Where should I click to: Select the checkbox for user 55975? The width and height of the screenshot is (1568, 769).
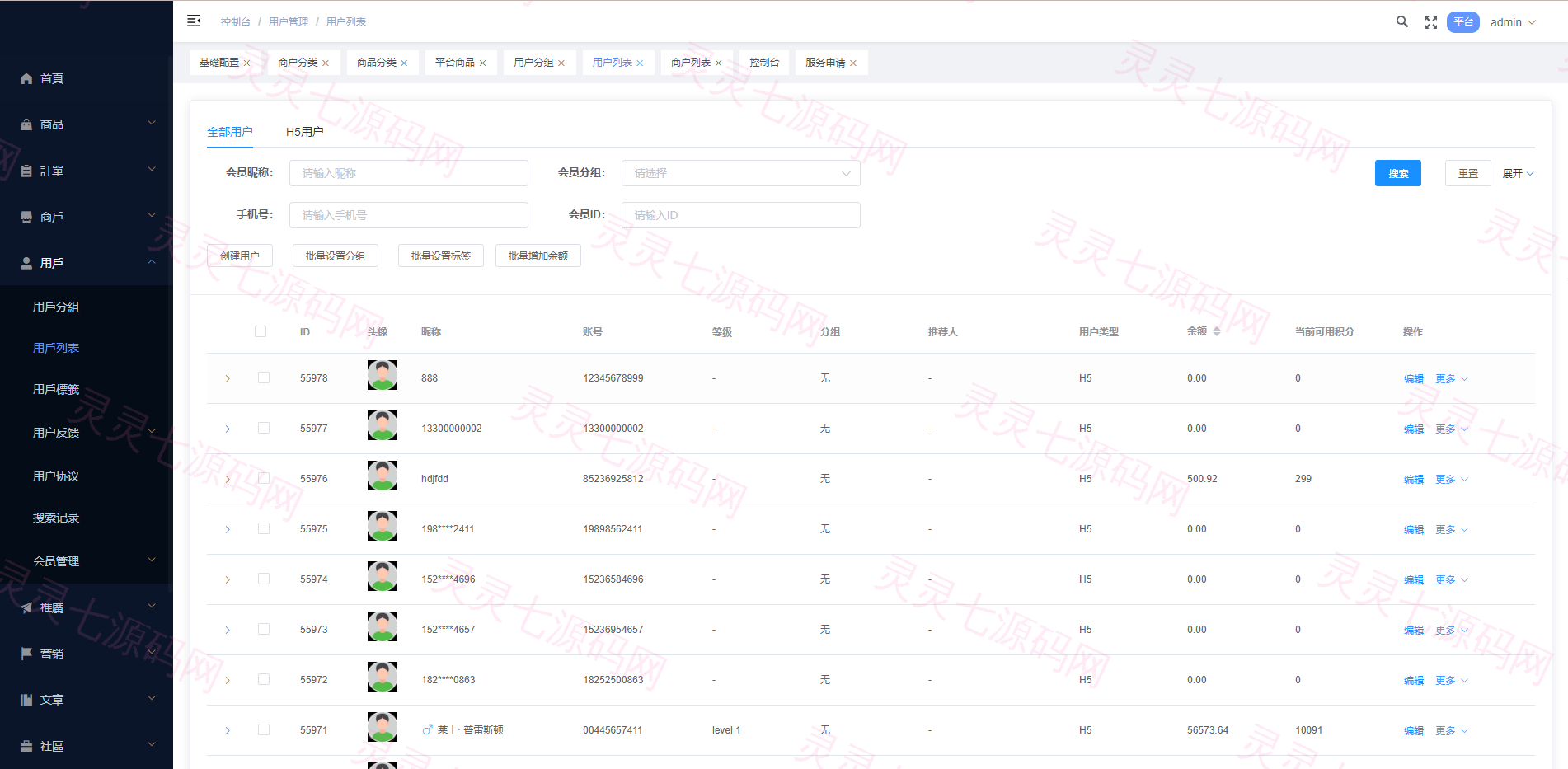click(x=264, y=528)
